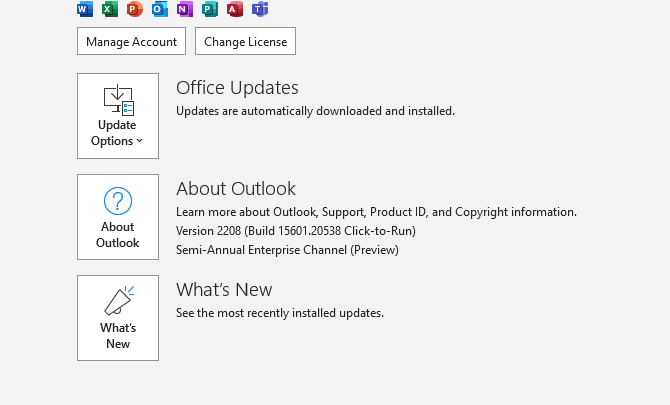Viewport: 670px width, 405px height.
Task: Click the PowerPoint app icon
Action: [134, 9]
